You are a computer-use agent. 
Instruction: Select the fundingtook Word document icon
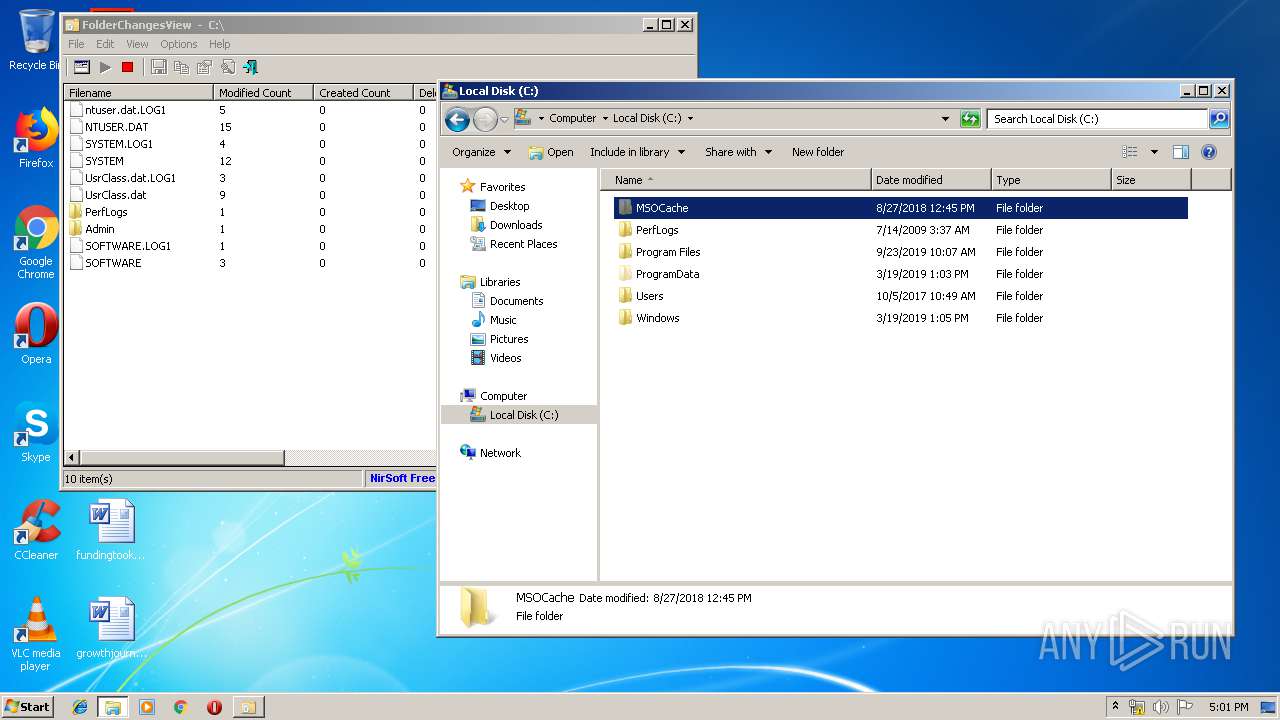tap(110, 530)
